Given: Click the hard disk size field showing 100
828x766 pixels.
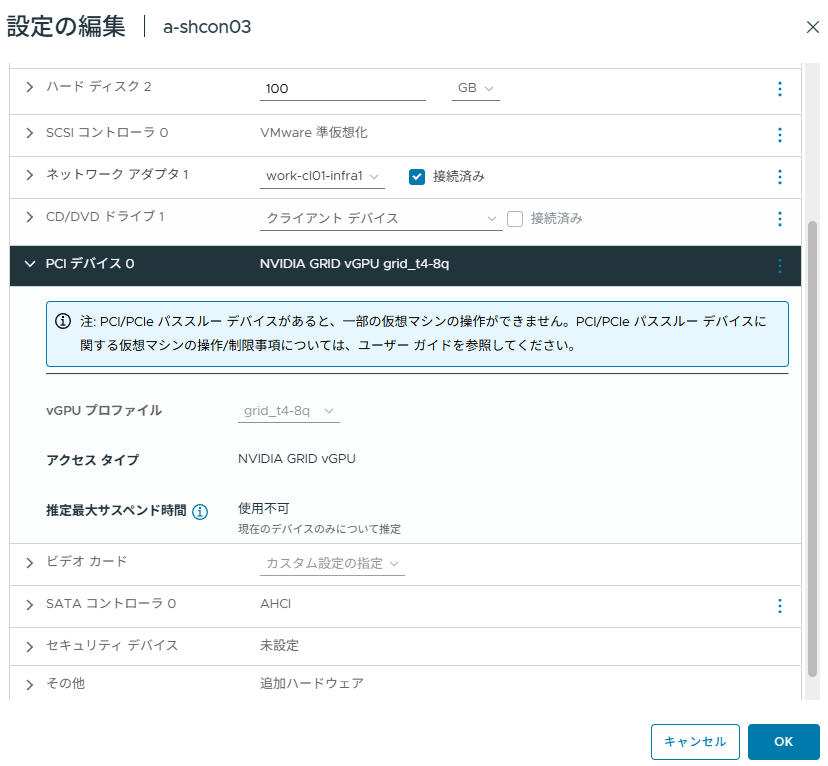Looking at the screenshot, I should point(343,88).
